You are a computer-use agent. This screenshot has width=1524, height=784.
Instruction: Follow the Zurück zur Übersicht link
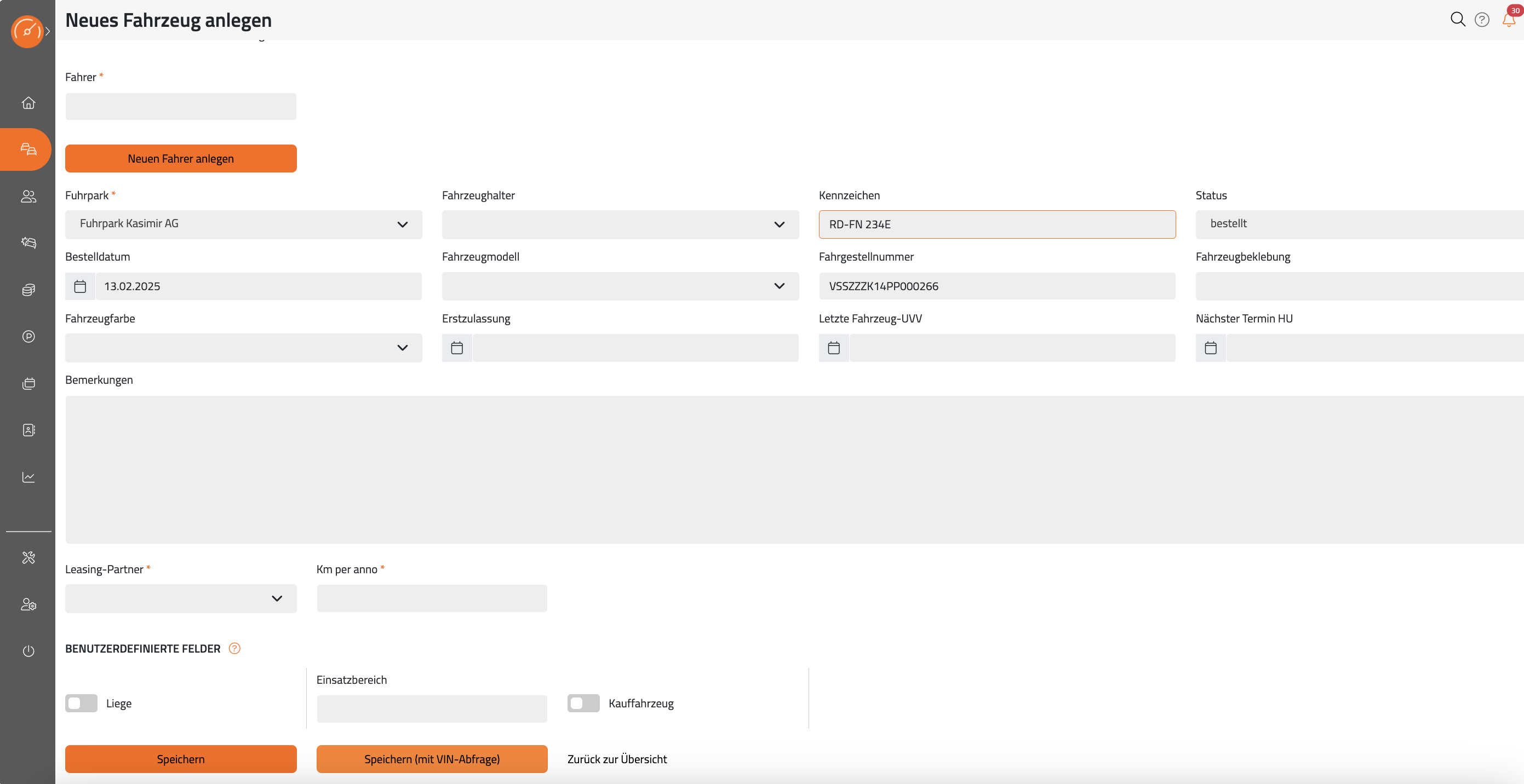(617, 759)
